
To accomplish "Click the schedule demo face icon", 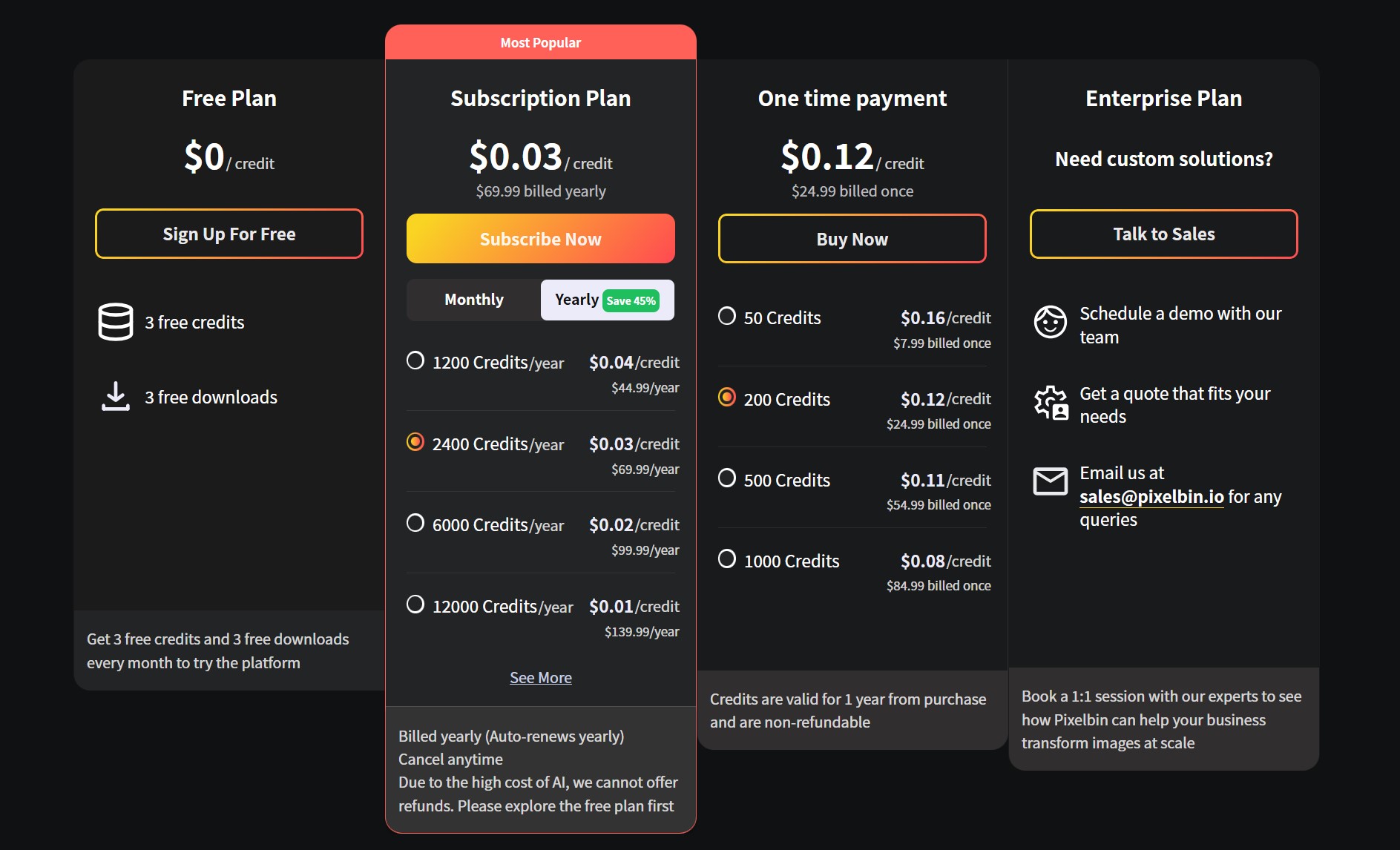I will pos(1050,322).
